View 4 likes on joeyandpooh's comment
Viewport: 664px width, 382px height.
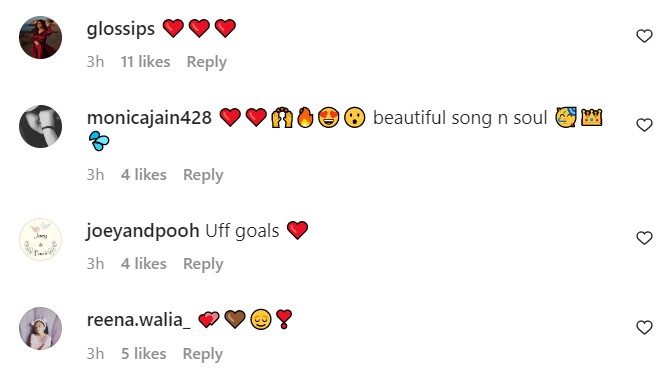tap(144, 264)
